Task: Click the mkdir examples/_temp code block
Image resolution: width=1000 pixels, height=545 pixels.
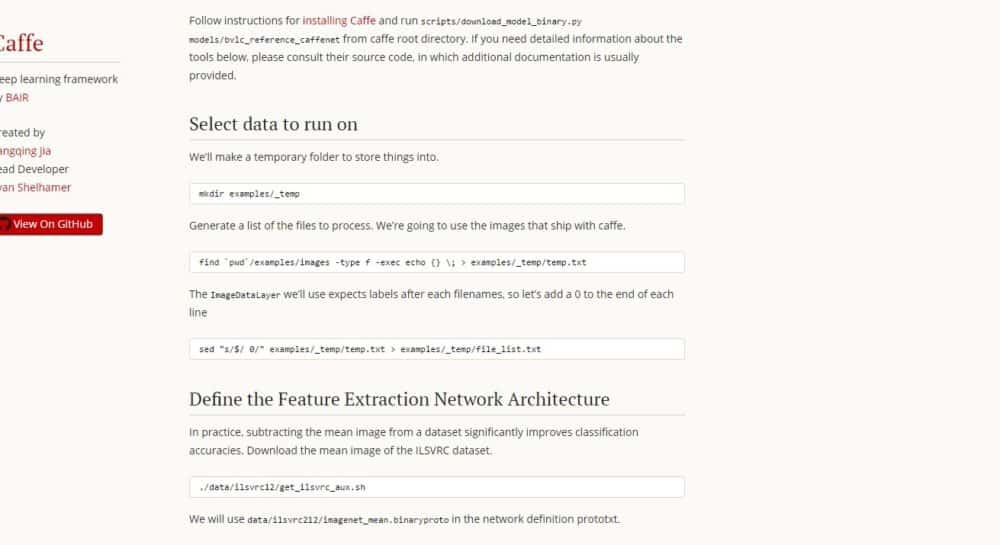Action: pos(436,194)
